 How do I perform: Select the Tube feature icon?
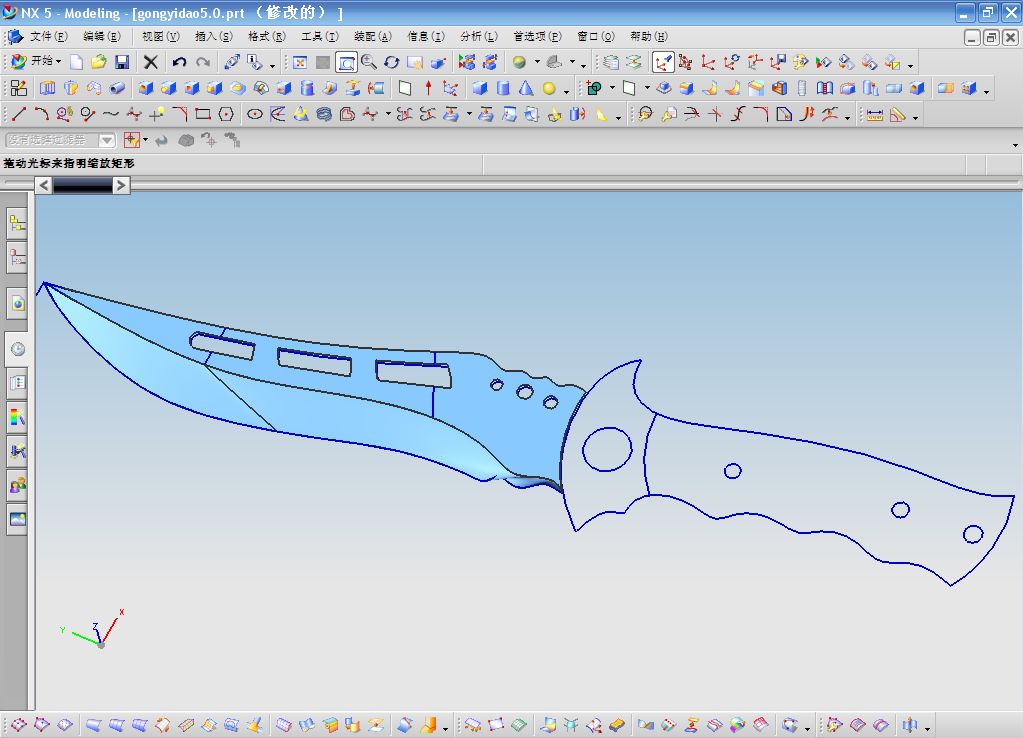coord(117,88)
